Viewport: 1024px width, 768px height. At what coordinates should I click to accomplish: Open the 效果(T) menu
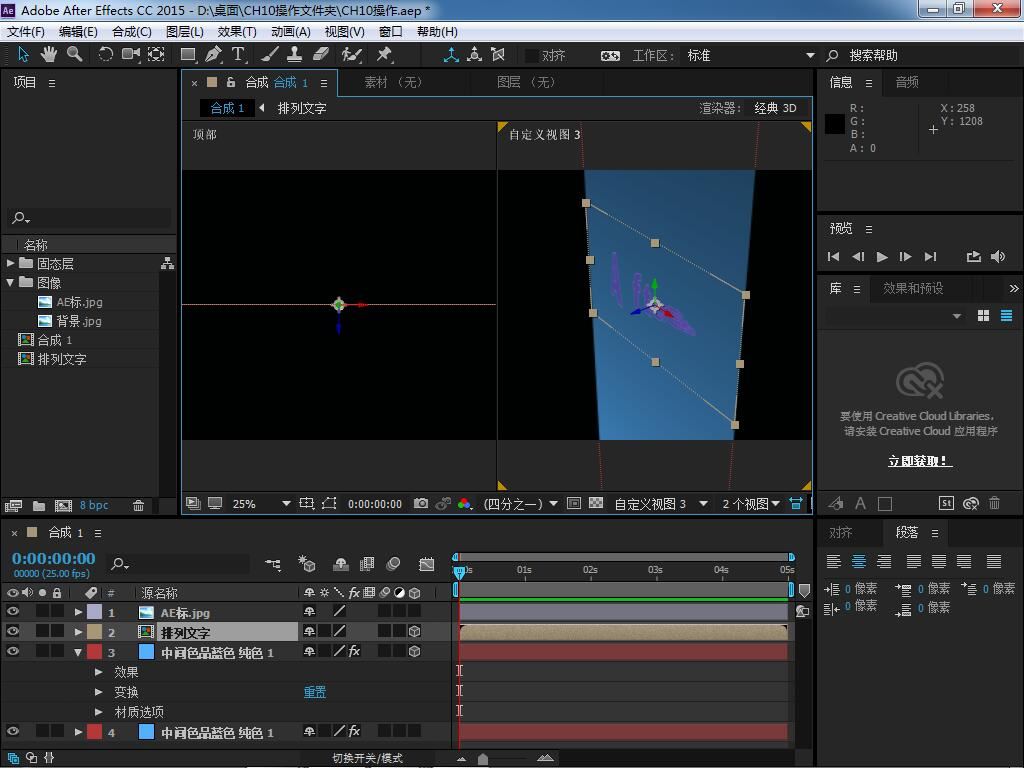(237, 31)
